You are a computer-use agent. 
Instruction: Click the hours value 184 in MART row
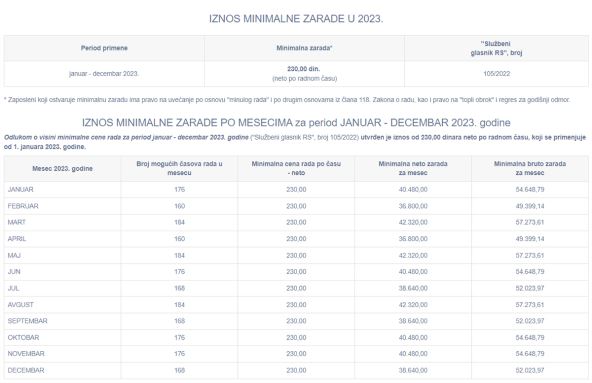(179, 222)
